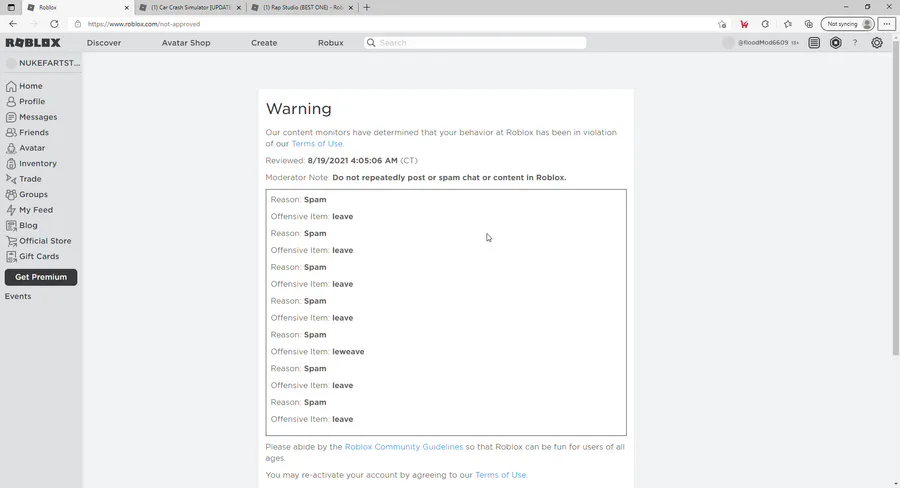Click the browser back arrow

coord(13,24)
